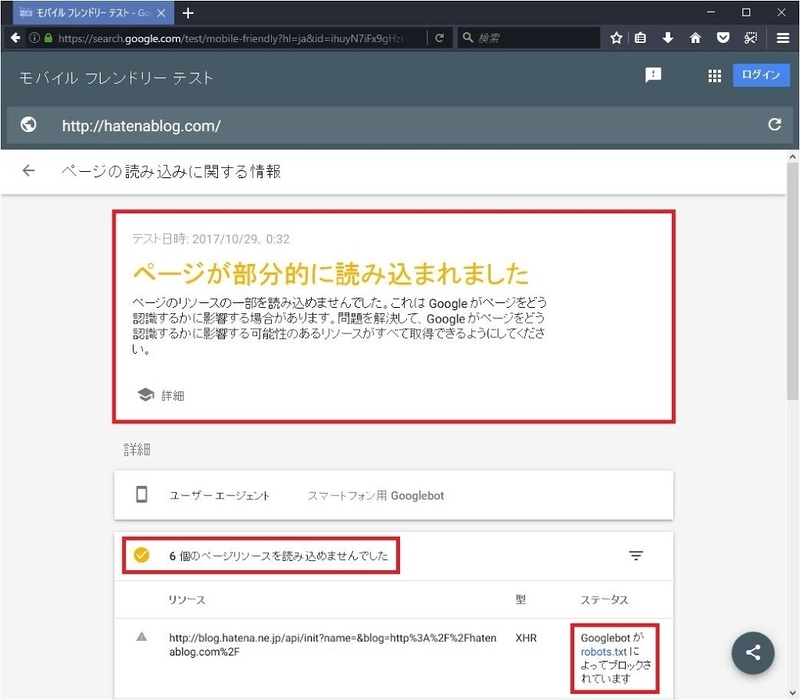Open a new tab with plus button
Image resolution: width=800 pixels, height=700 pixels.
coord(188,13)
